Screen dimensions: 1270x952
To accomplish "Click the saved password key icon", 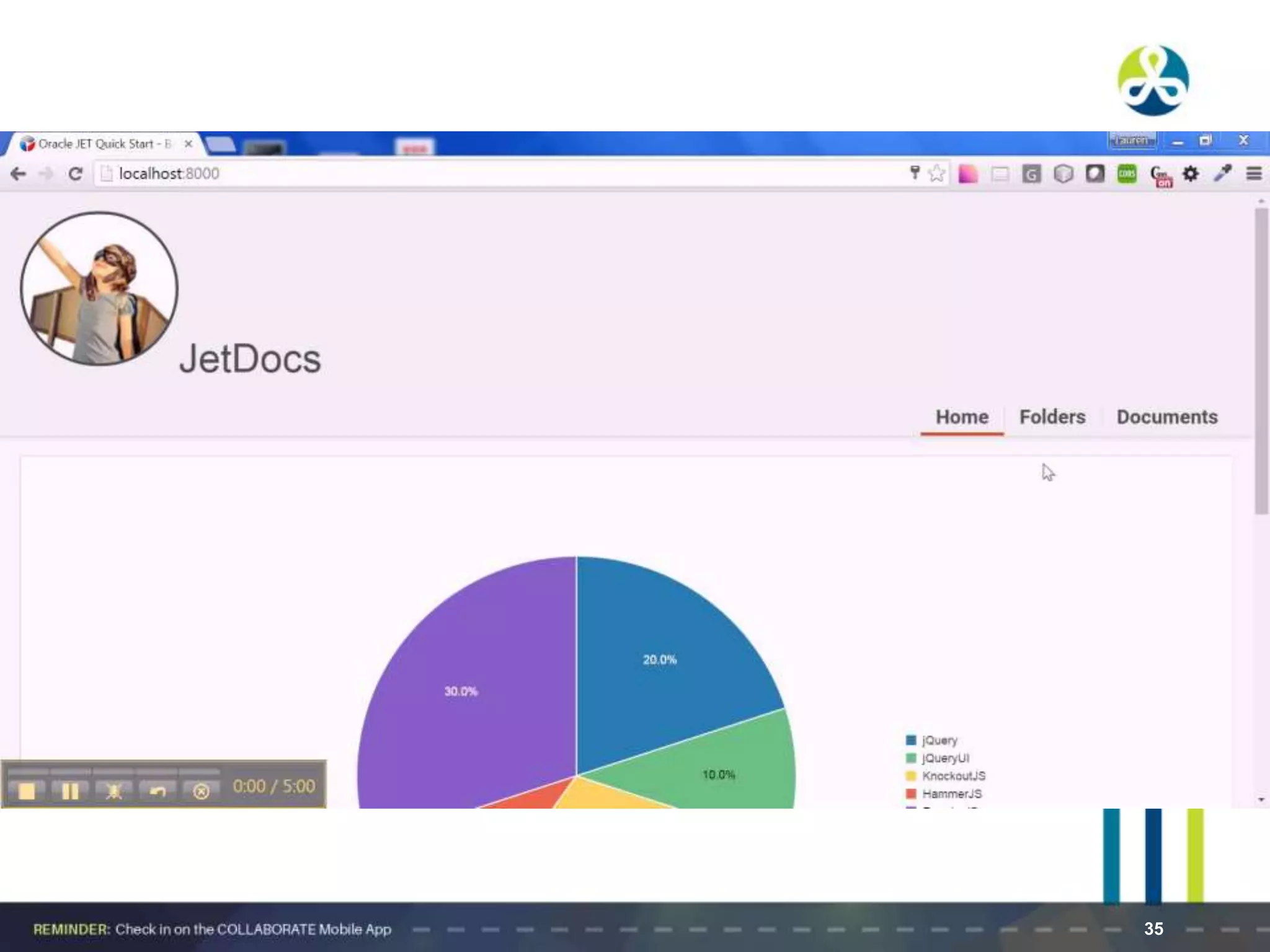I will [914, 172].
